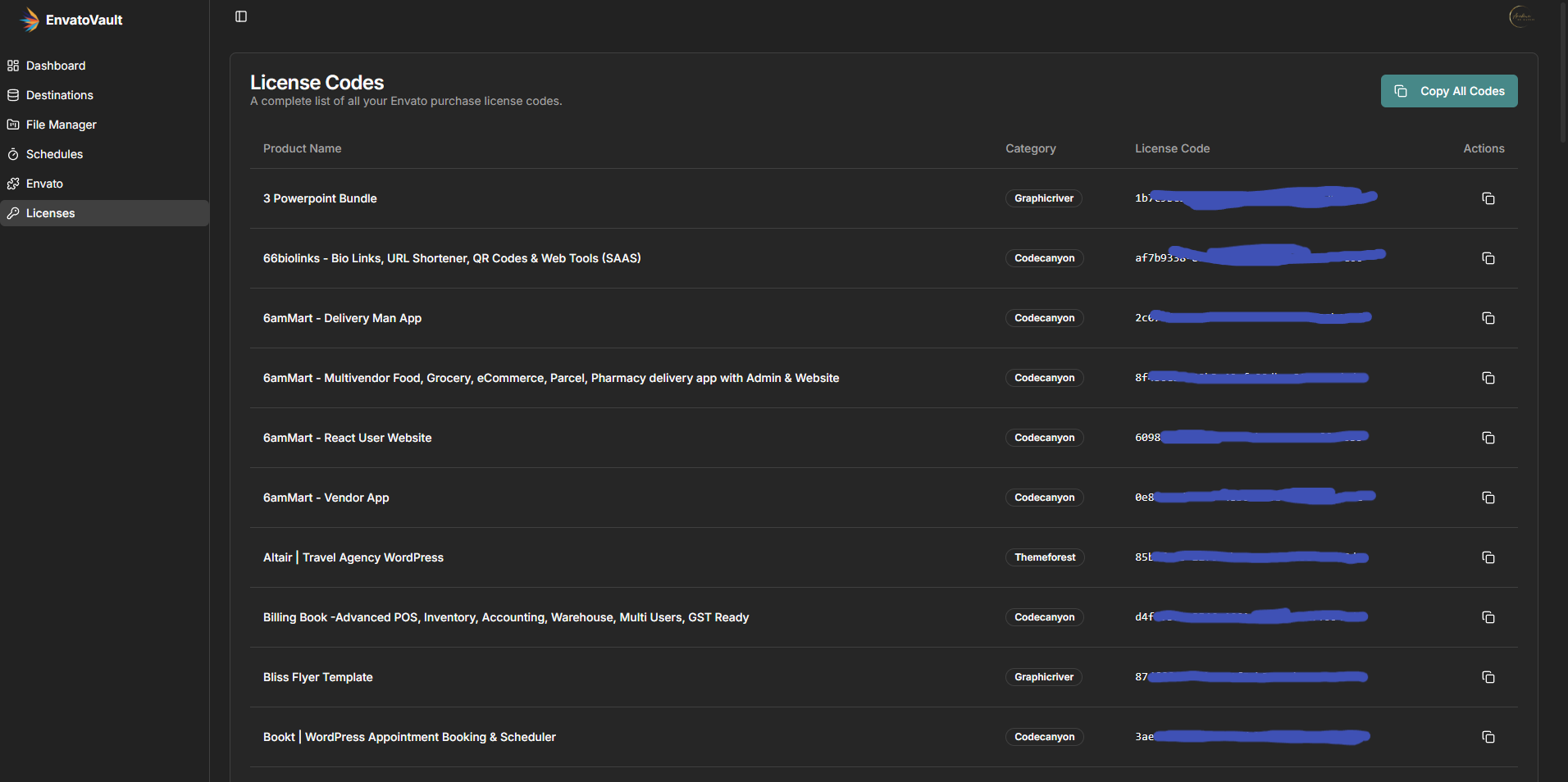Screen dimensions: 1568x782
Task: Click product name Bookt WordPress Appointment Booking
Action: [x=409, y=737]
